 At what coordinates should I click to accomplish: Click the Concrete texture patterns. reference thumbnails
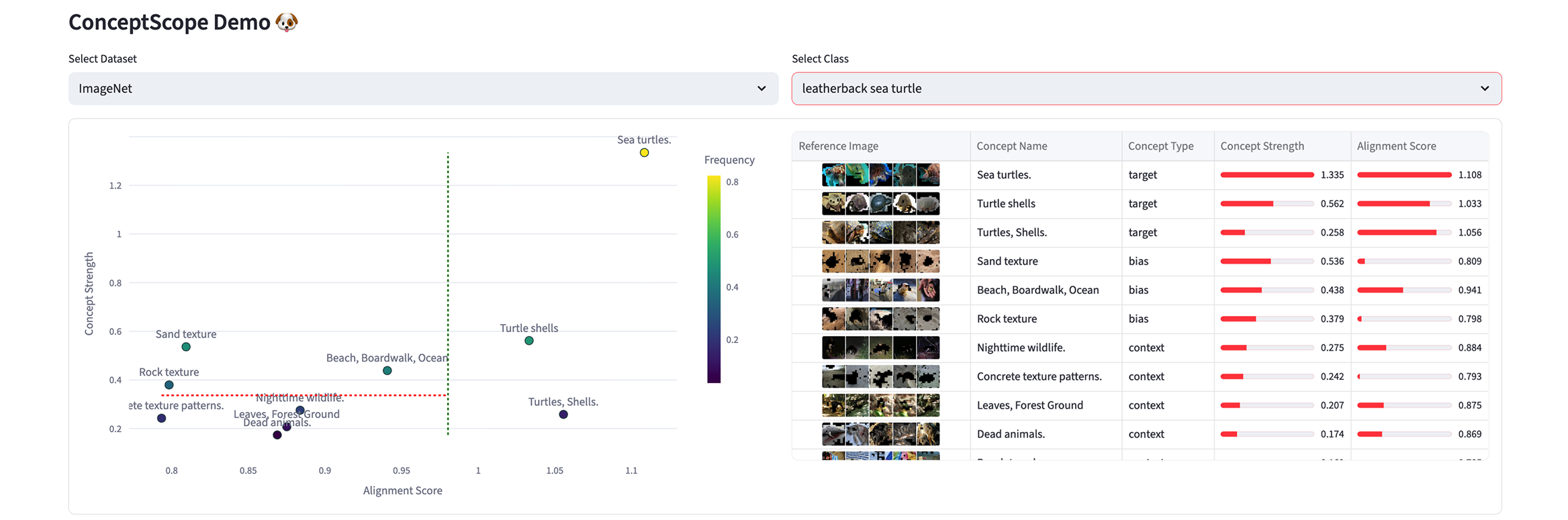coord(880,377)
